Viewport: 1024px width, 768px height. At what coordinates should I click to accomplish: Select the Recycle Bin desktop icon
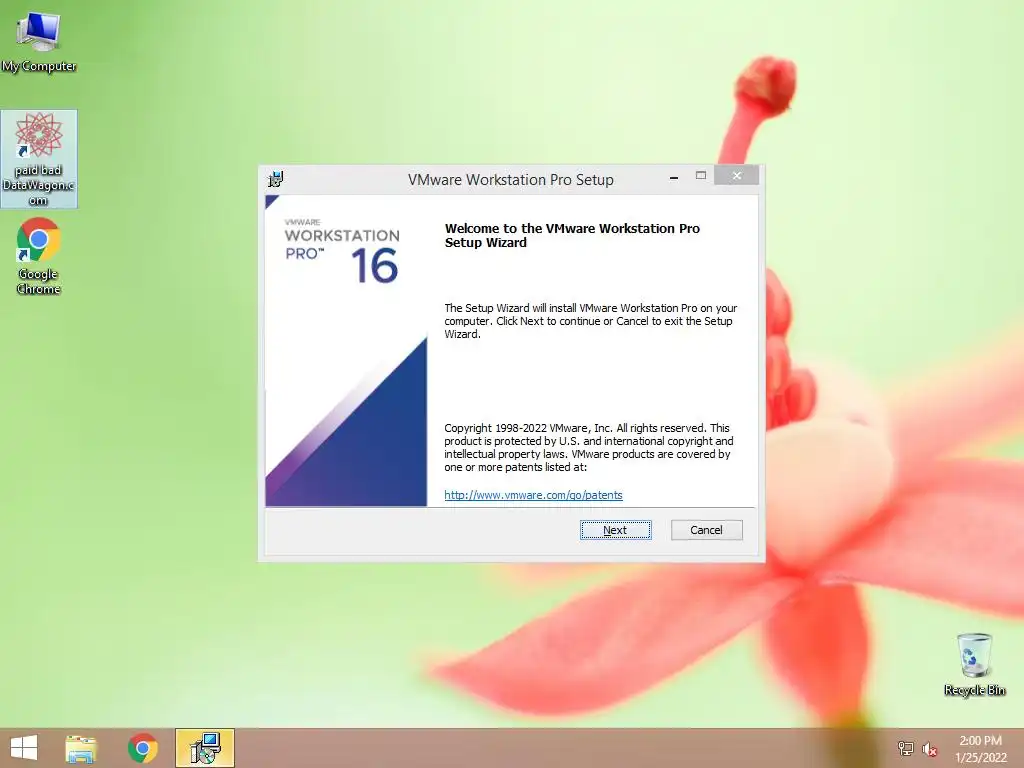click(974, 664)
